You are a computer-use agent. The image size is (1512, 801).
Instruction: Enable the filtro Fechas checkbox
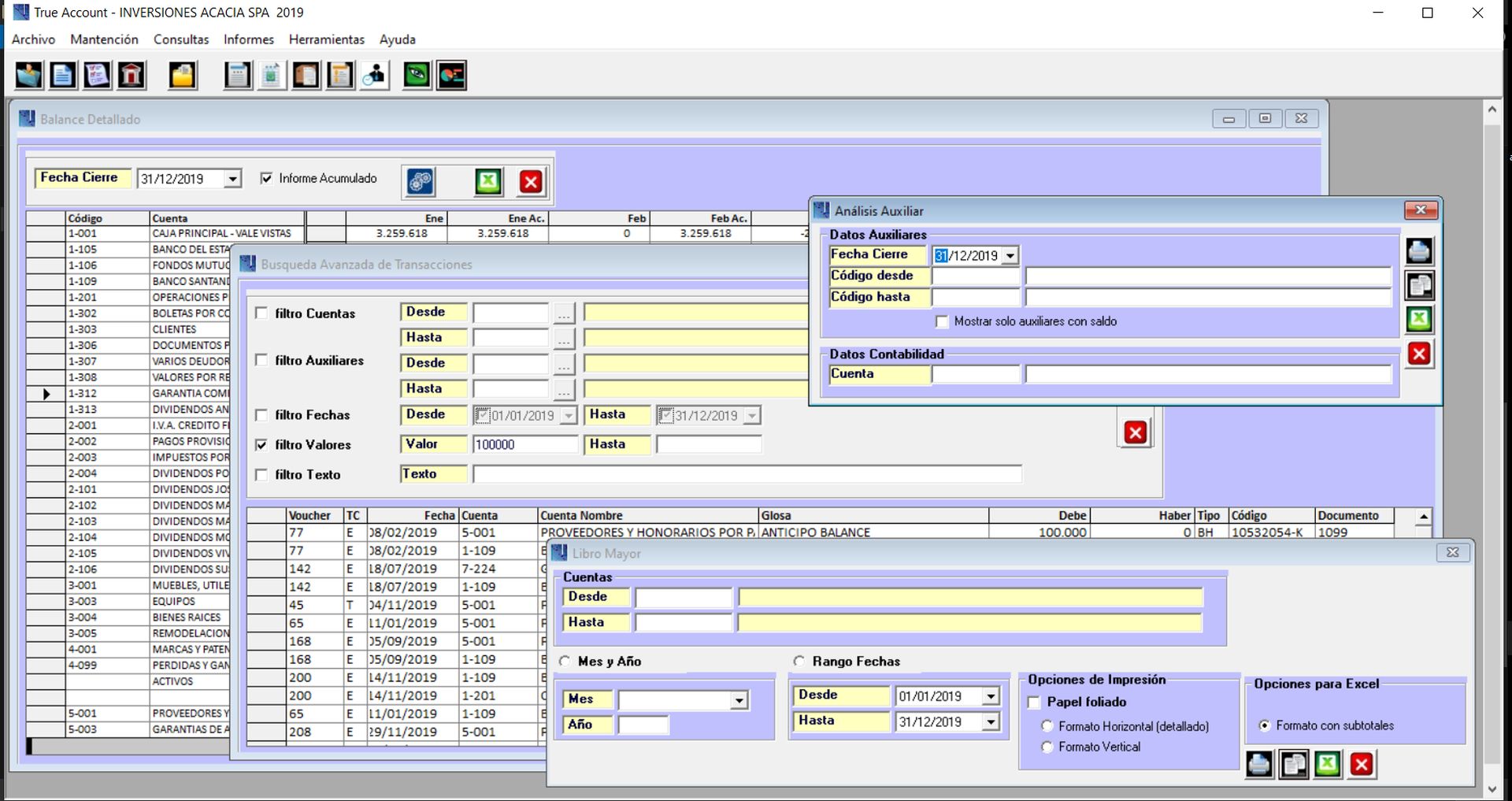click(x=261, y=415)
